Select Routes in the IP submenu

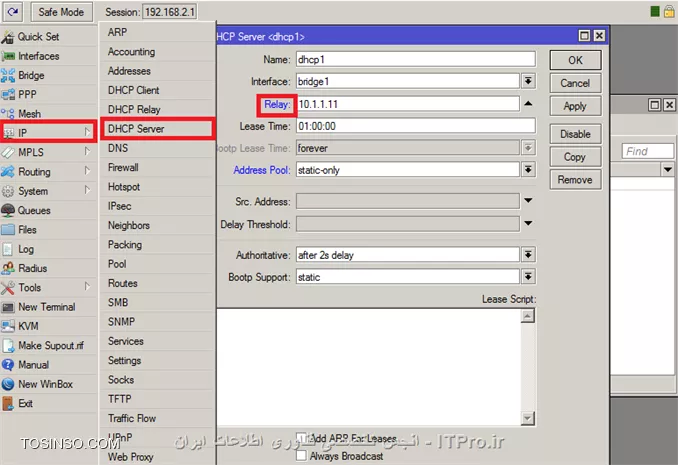click(x=158, y=283)
